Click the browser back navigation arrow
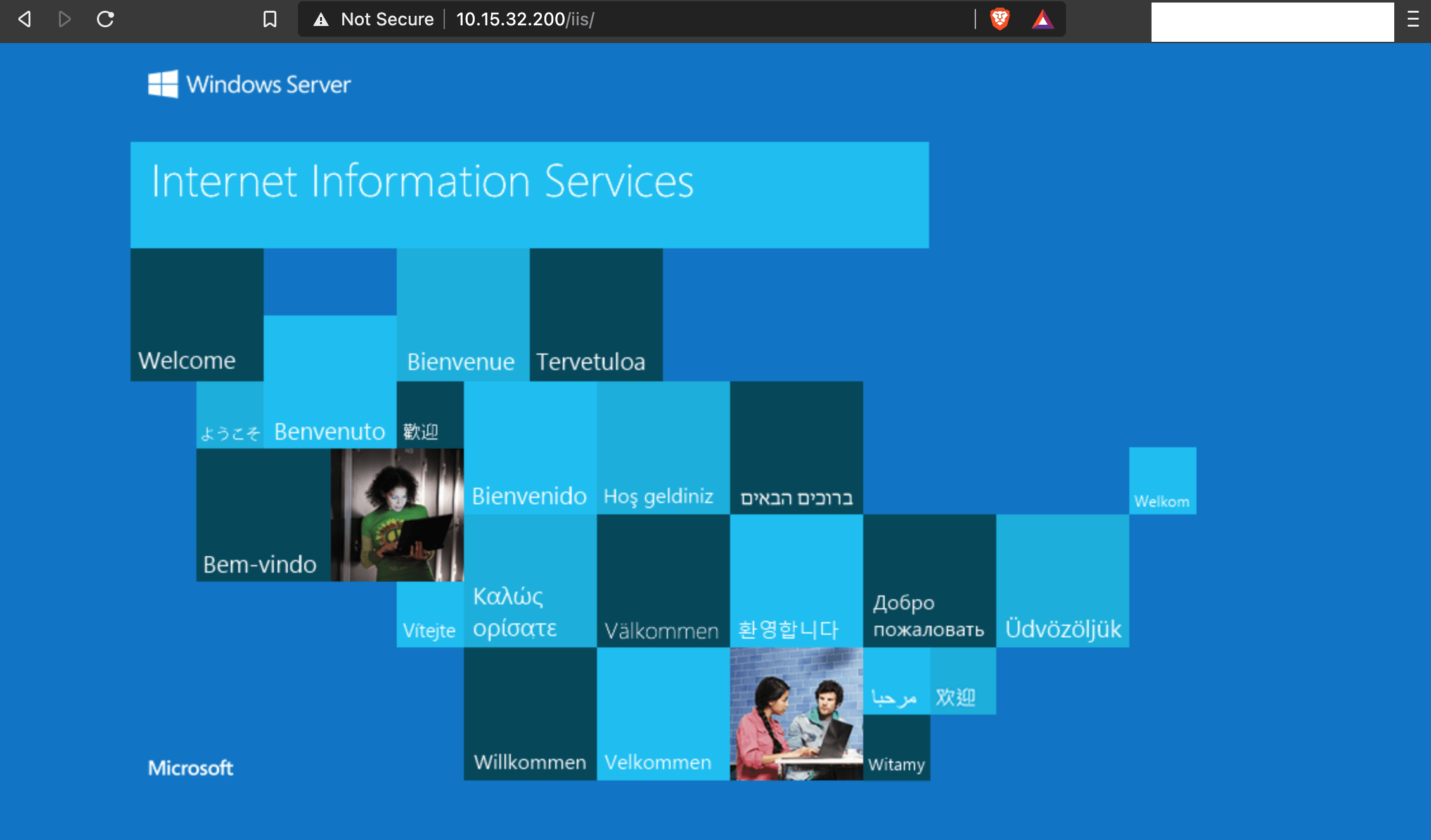This screenshot has width=1431, height=840. point(24,20)
